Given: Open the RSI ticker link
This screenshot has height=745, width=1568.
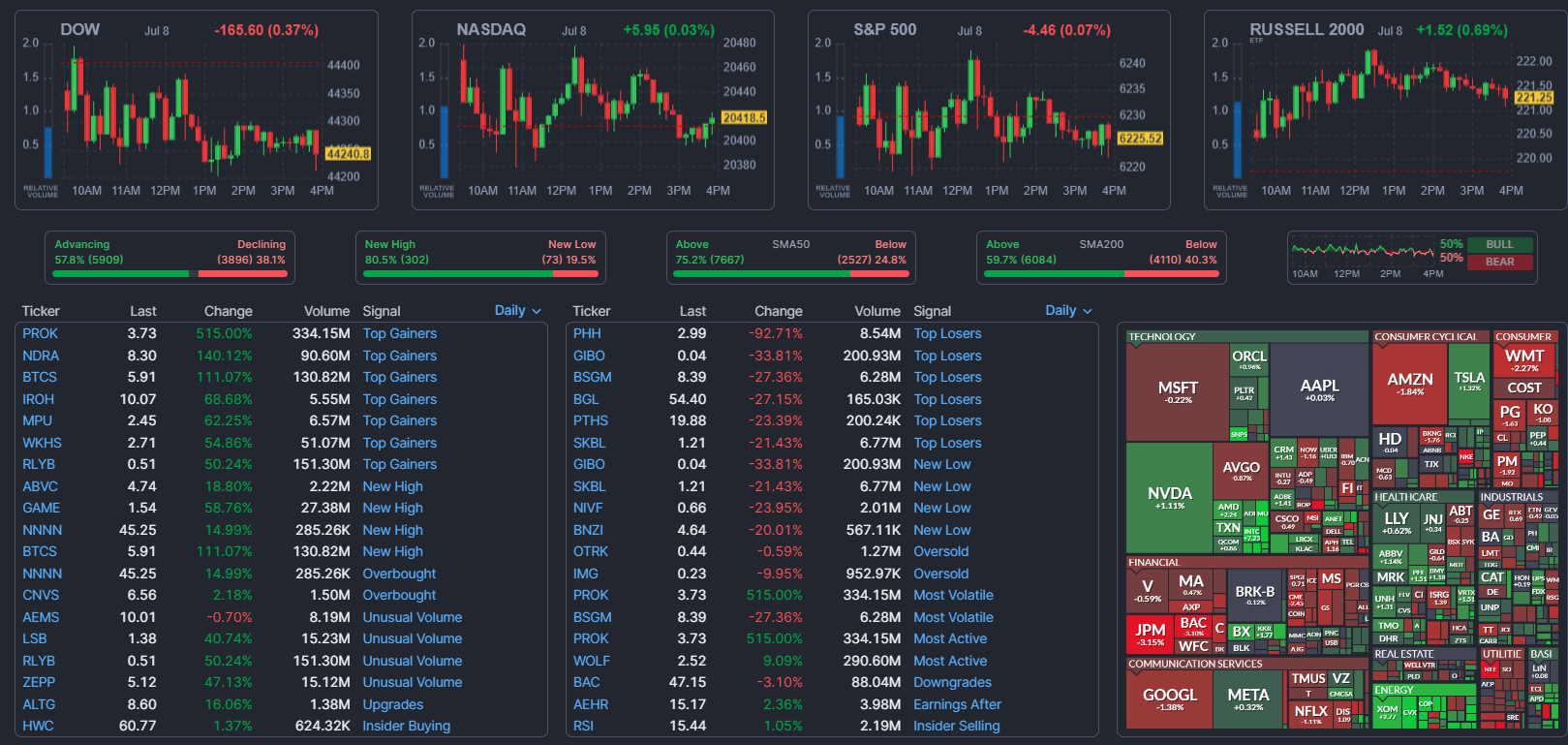Looking at the screenshot, I should coord(583,726).
